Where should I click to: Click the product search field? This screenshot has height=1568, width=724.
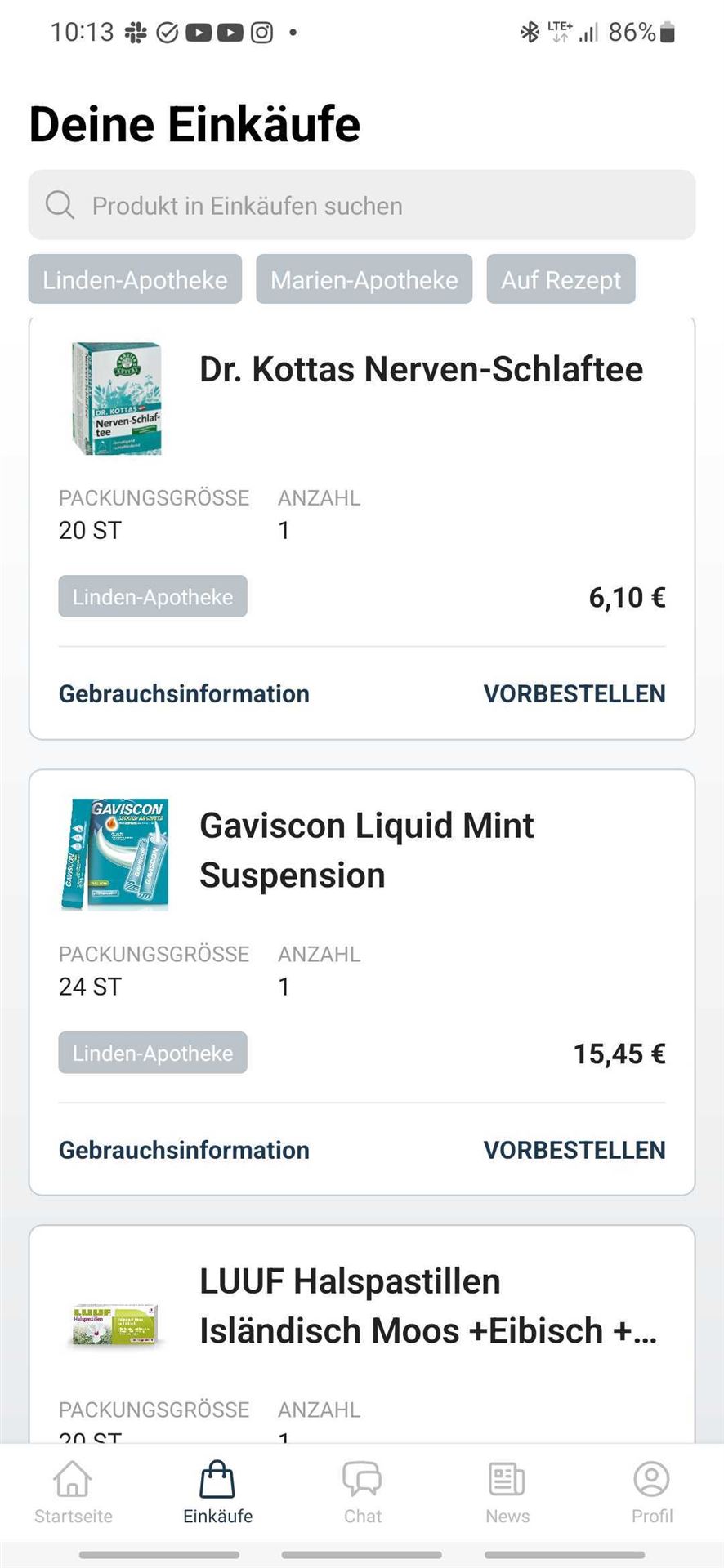pyautogui.click(x=362, y=205)
